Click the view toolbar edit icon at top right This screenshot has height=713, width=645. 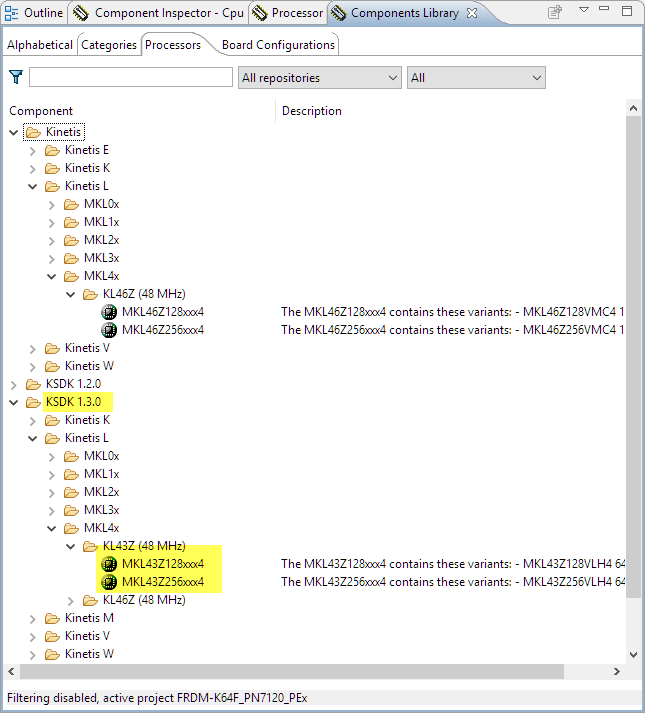555,12
